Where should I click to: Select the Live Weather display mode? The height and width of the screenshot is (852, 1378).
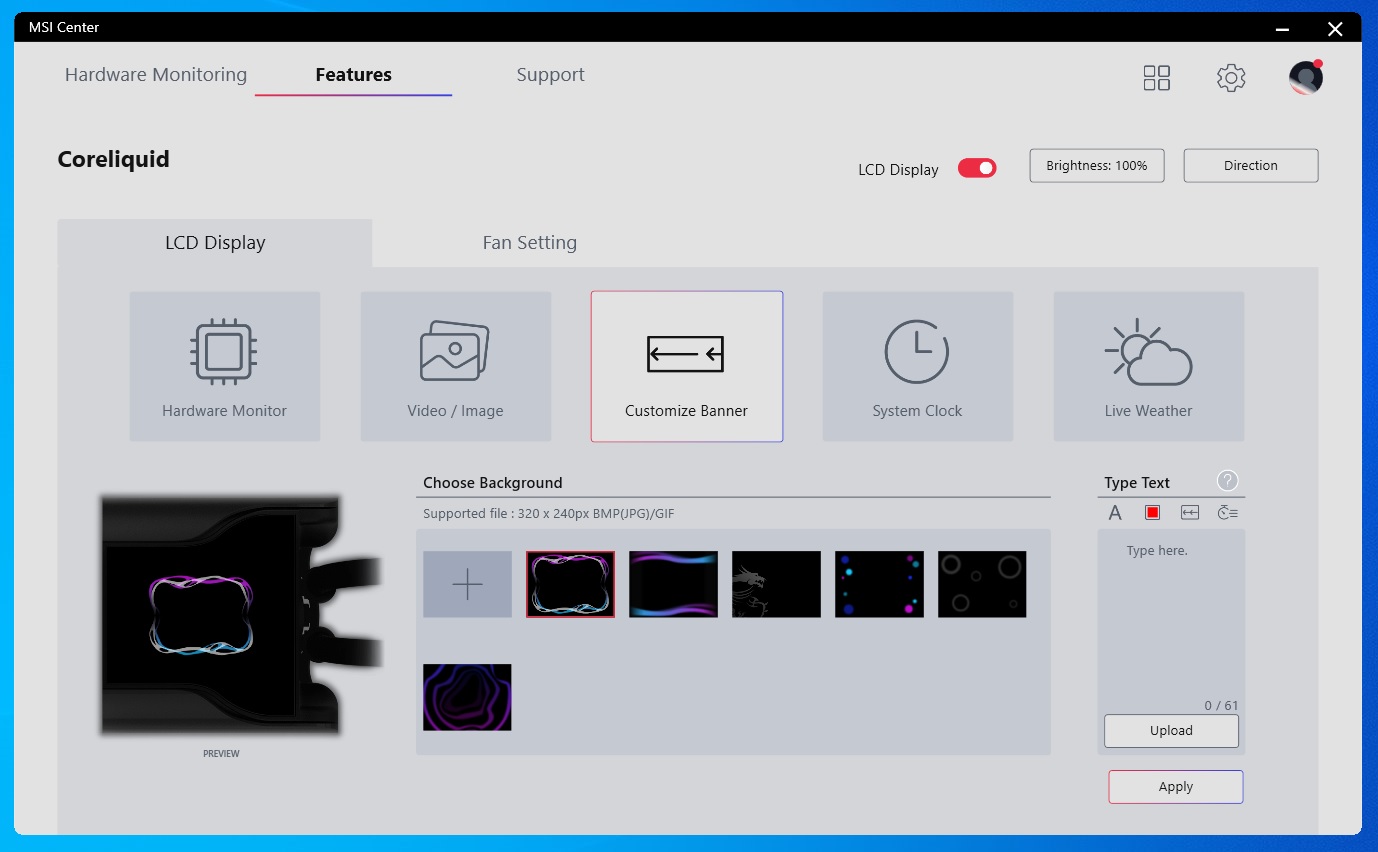(x=1148, y=366)
